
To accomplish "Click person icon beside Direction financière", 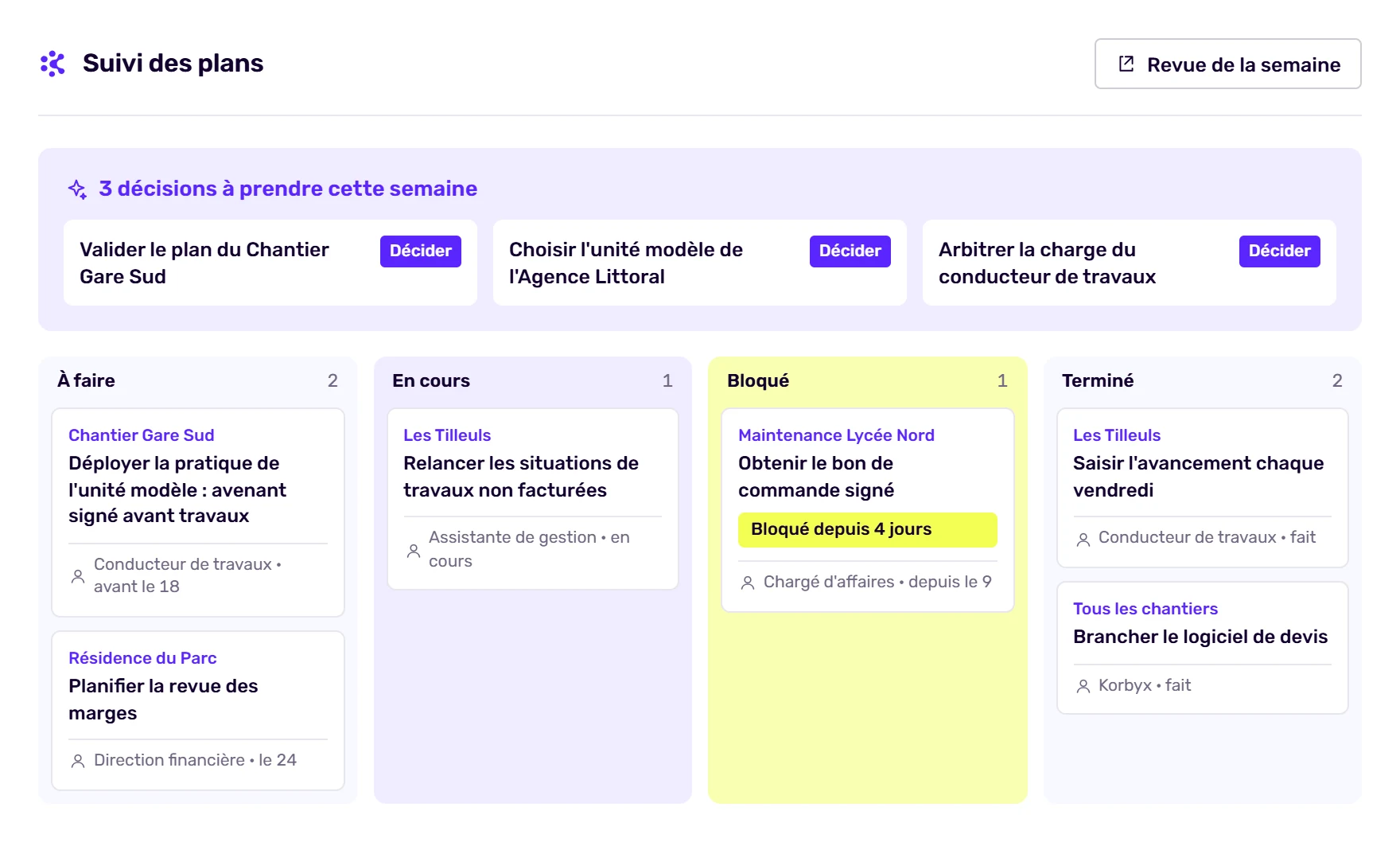I will click(78, 761).
